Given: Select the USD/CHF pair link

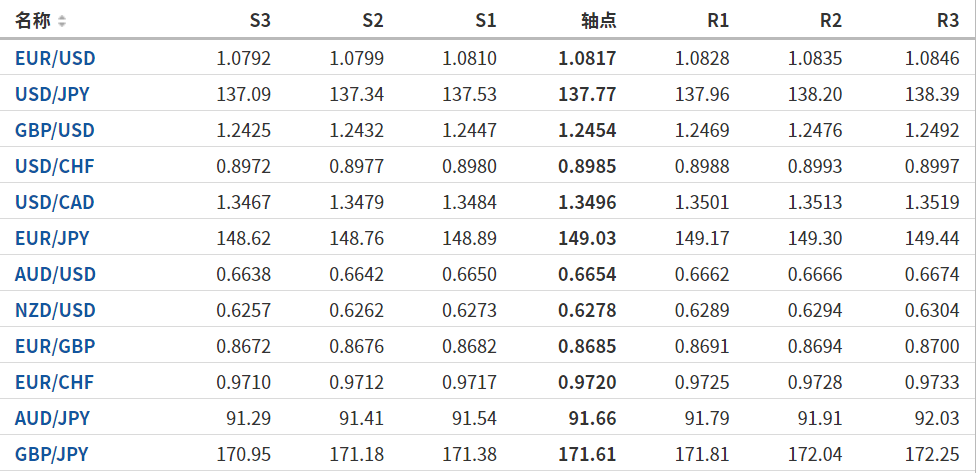Looking at the screenshot, I should pyautogui.click(x=54, y=166).
